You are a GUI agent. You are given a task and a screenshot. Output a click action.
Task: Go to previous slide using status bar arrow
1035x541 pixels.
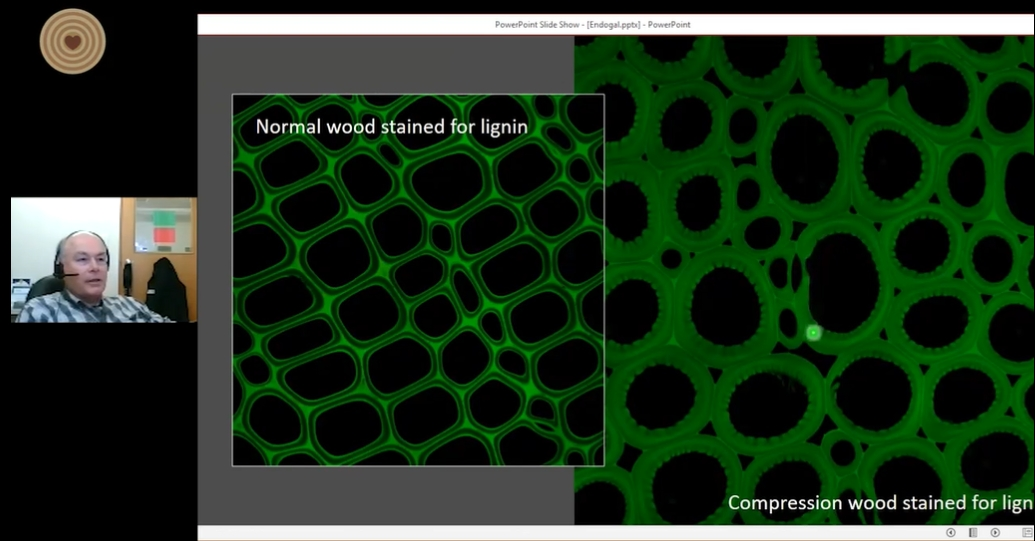tap(951, 532)
